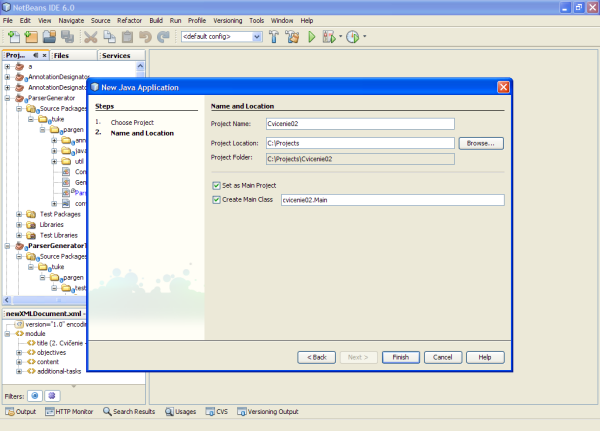Click the New Project toolbar icon
Viewport: 600px width, 431px height.
click(x=31, y=37)
